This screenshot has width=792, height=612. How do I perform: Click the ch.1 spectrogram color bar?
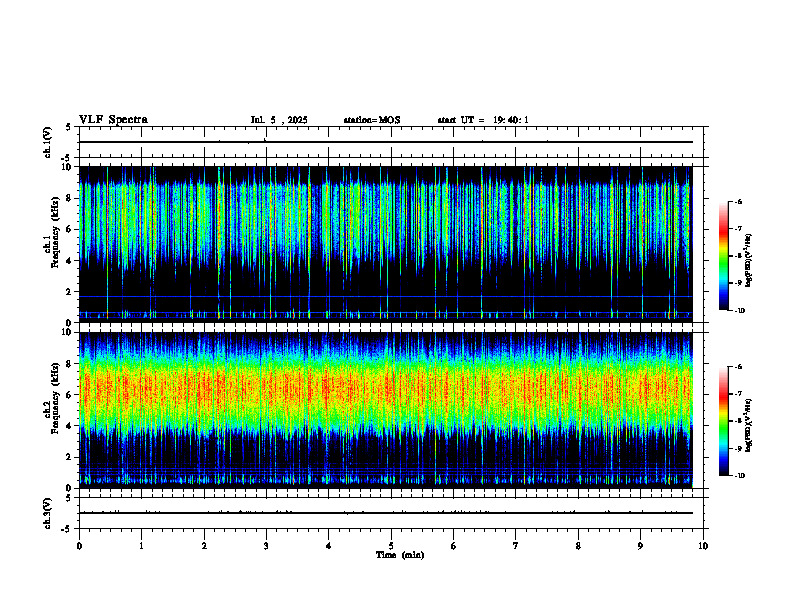(723, 256)
